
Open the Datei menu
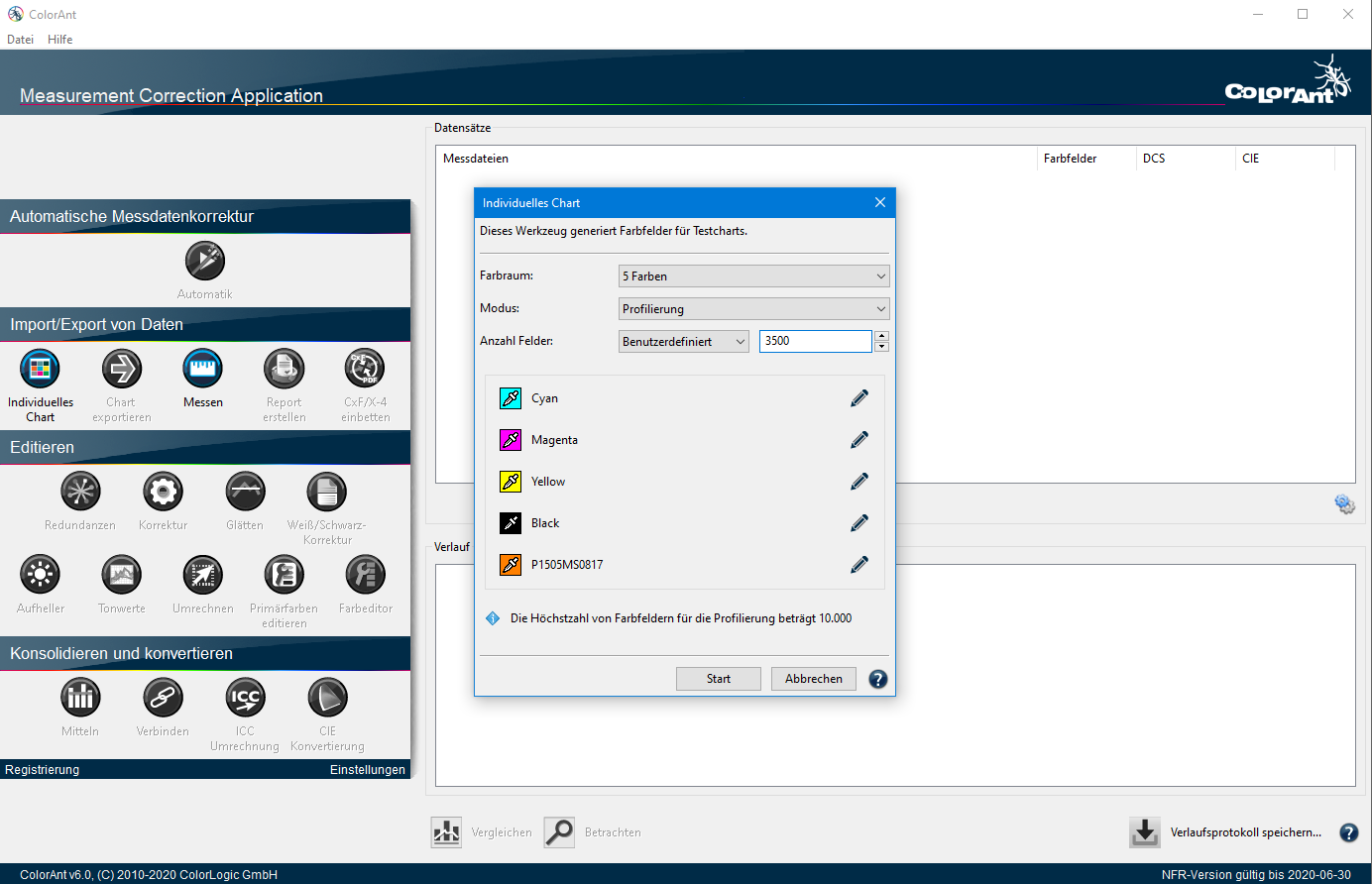click(20, 40)
